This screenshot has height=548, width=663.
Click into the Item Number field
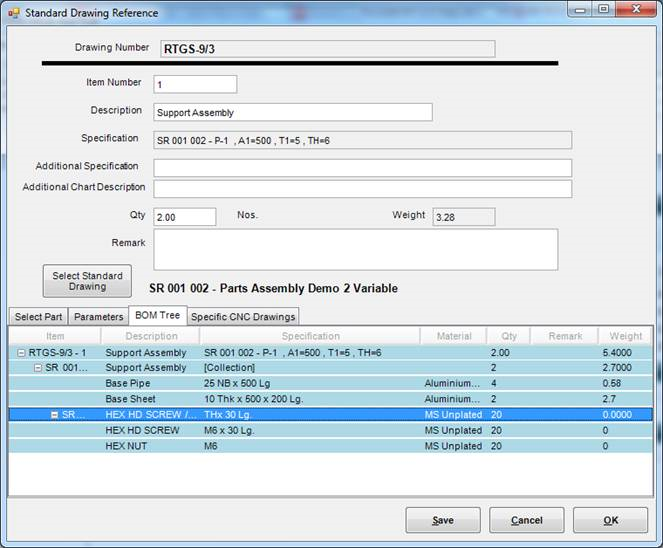tap(195, 84)
